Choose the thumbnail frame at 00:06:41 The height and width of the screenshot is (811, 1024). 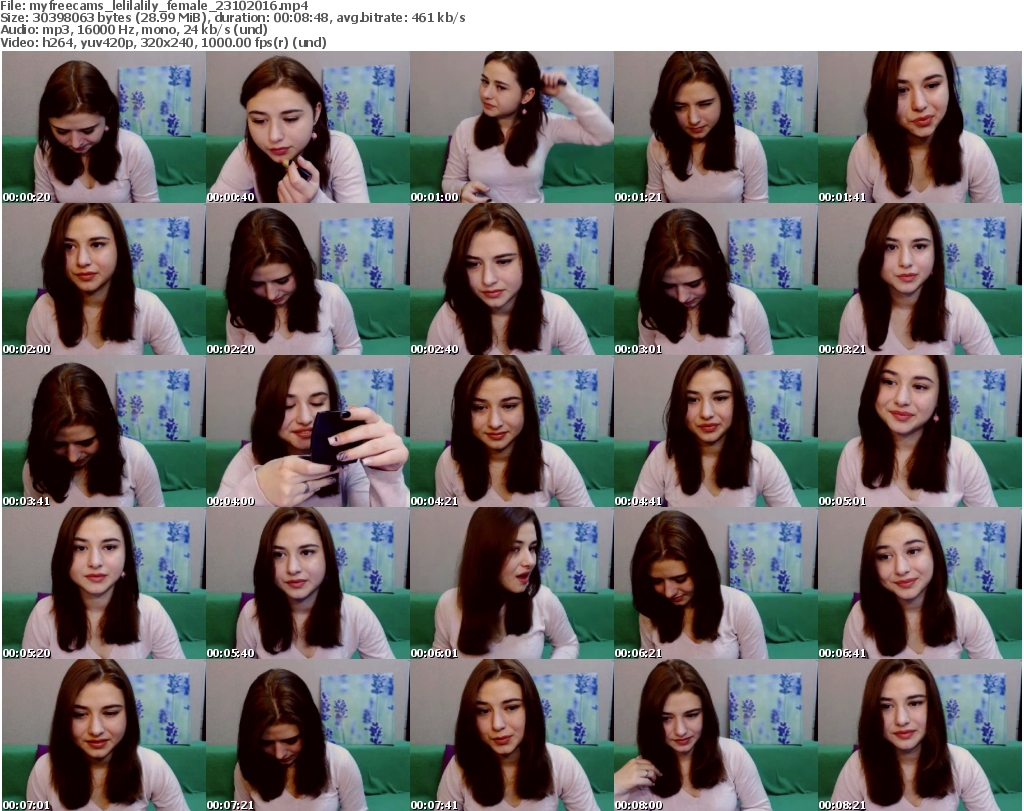click(x=920, y=582)
